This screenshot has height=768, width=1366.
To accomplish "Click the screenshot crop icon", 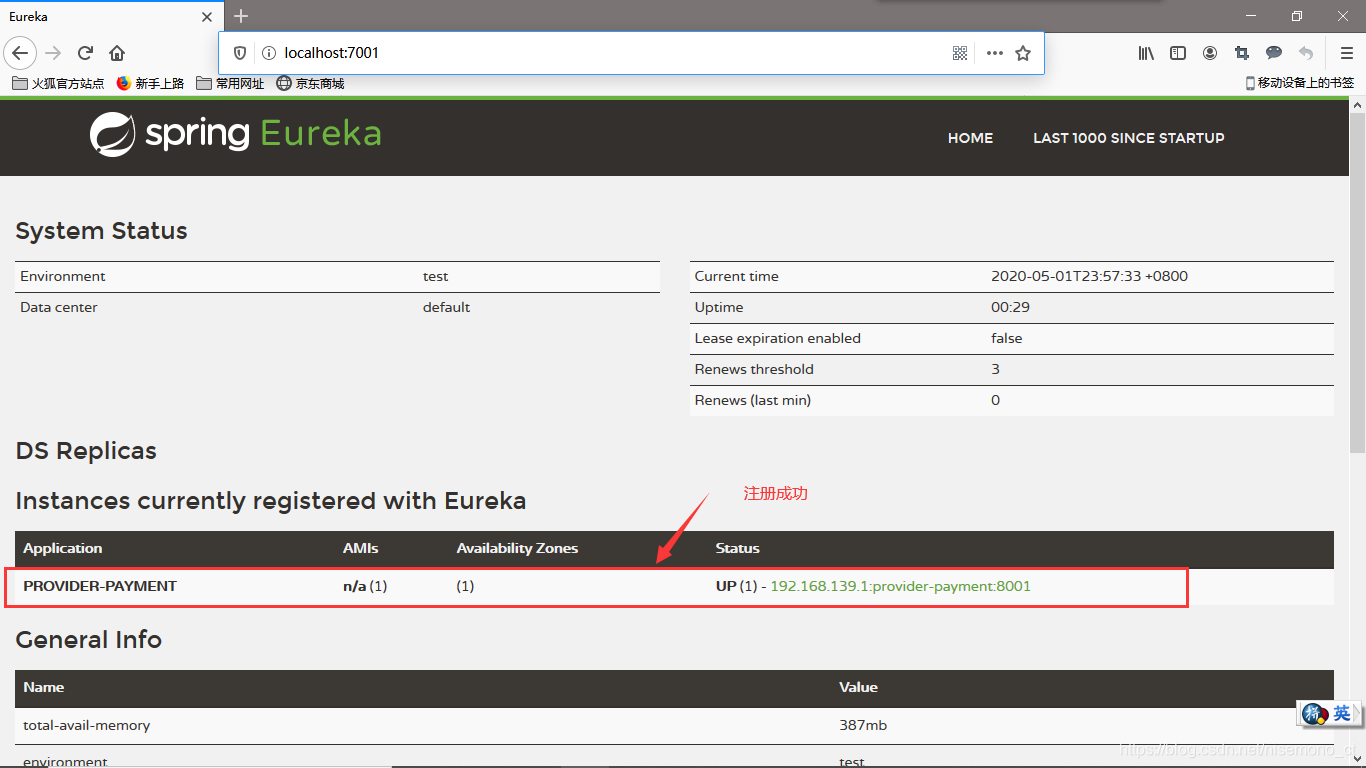I will [1242, 53].
